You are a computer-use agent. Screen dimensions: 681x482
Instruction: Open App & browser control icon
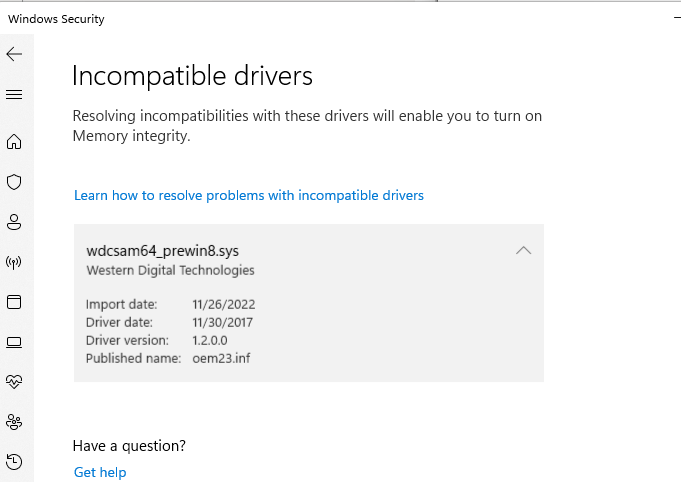coord(14,302)
